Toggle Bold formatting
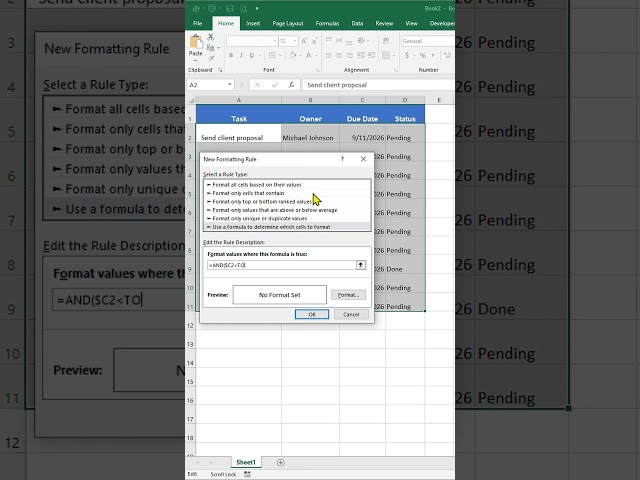The height and width of the screenshot is (480, 640). 231,55
